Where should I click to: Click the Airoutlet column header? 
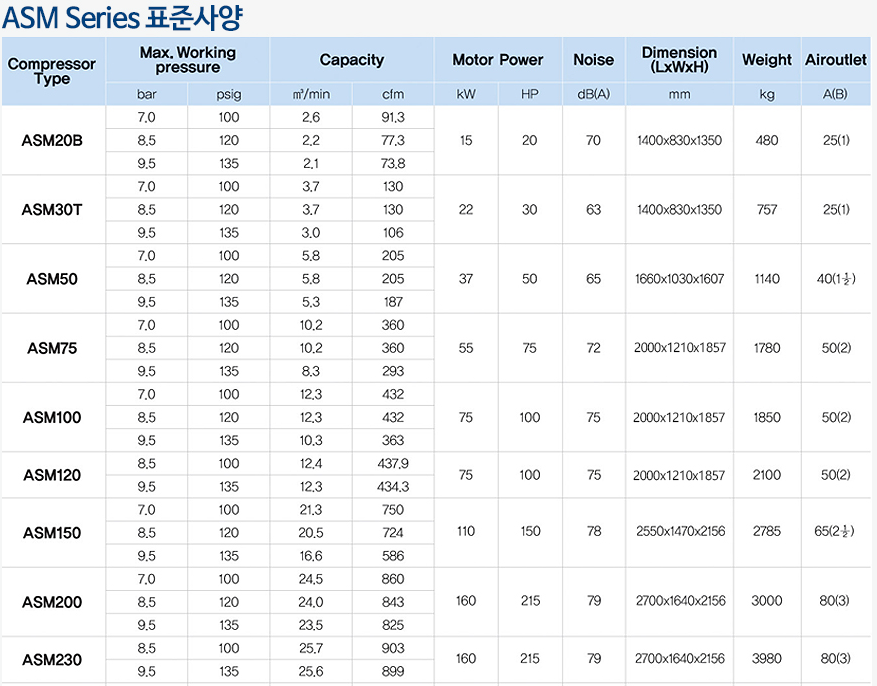tap(836, 60)
